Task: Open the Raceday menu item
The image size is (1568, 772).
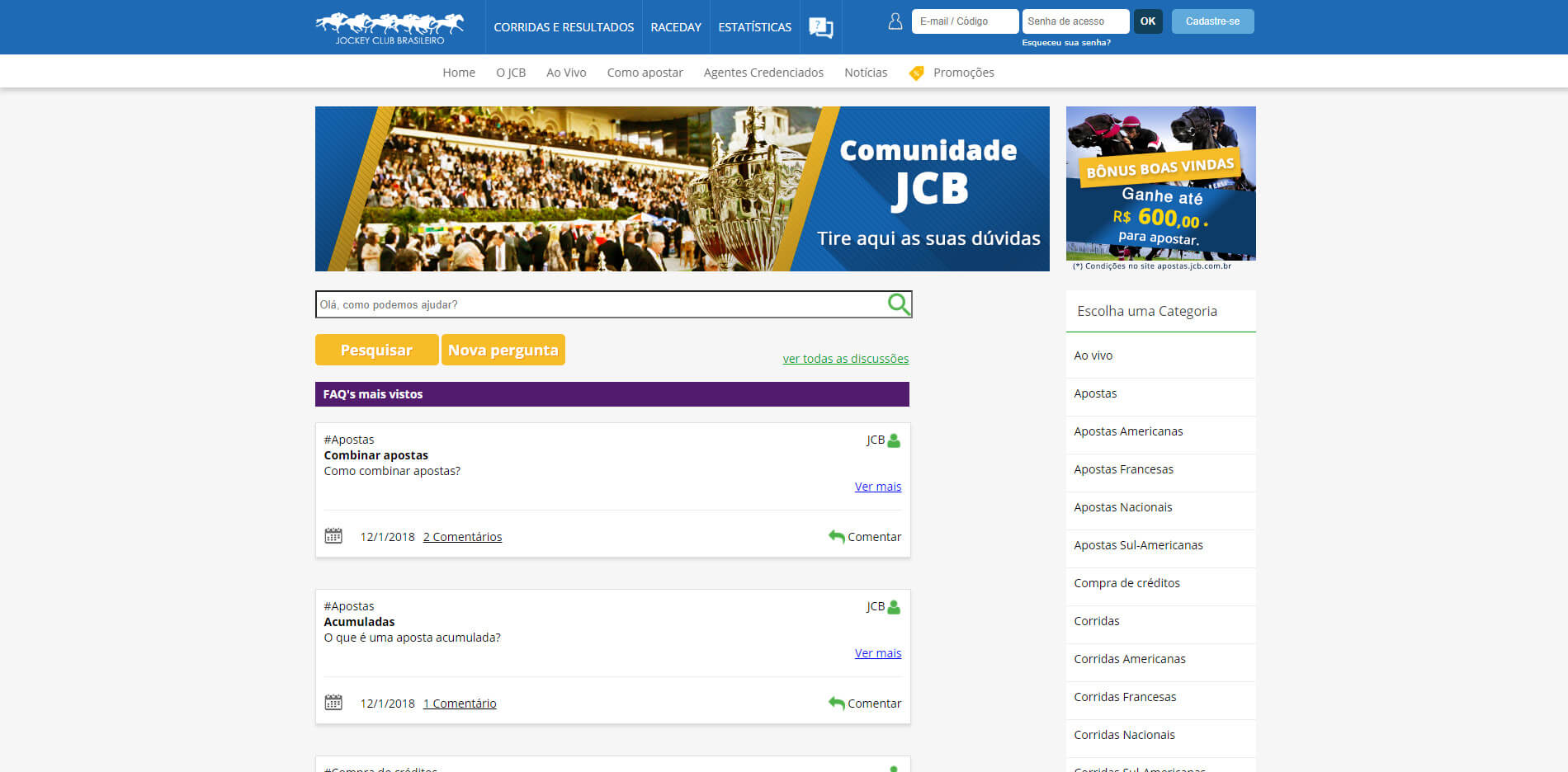Action: [x=676, y=27]
